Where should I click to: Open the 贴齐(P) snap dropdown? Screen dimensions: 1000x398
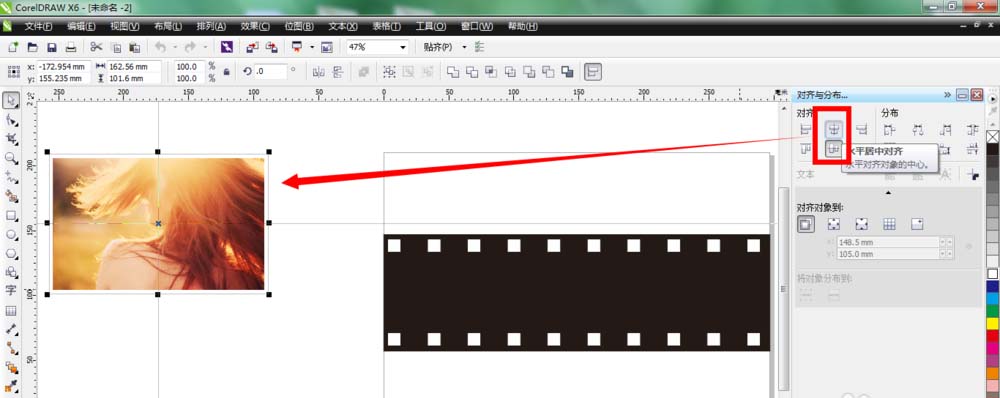(x=464, y=47)
